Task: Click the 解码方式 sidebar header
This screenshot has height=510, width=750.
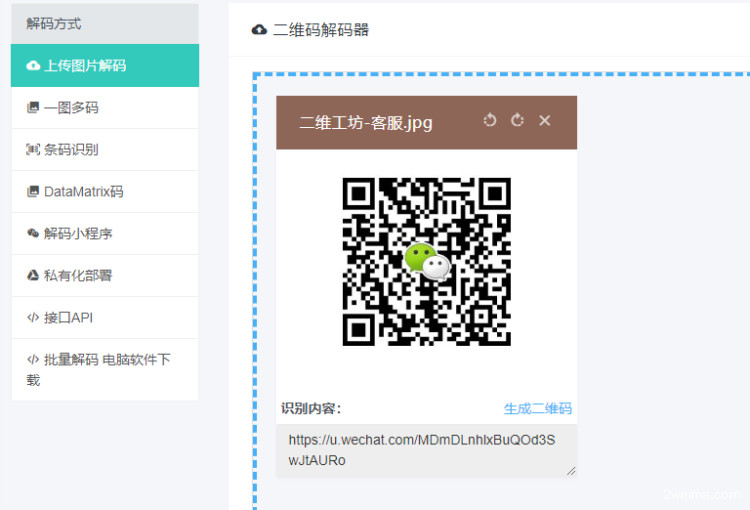Action: (54, 24)
